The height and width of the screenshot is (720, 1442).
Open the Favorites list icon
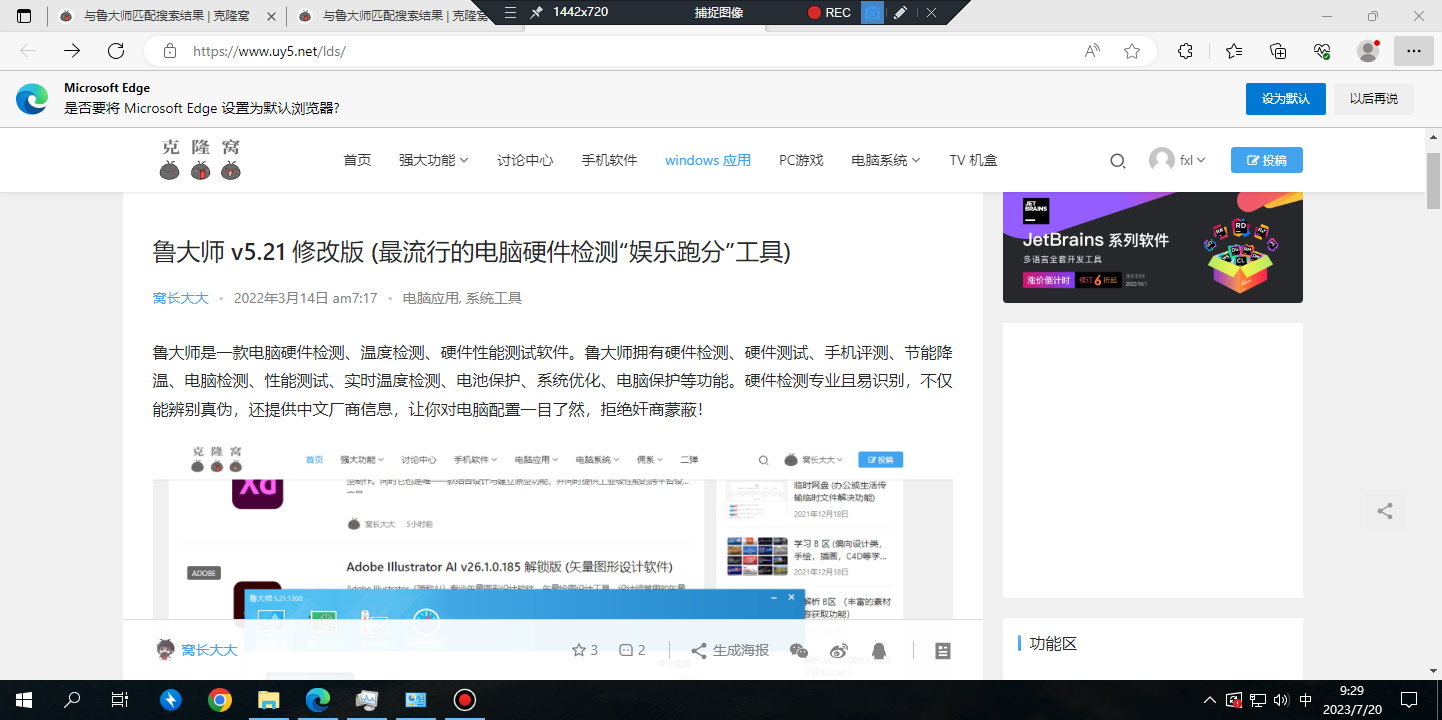click(x=1234, y=51)
